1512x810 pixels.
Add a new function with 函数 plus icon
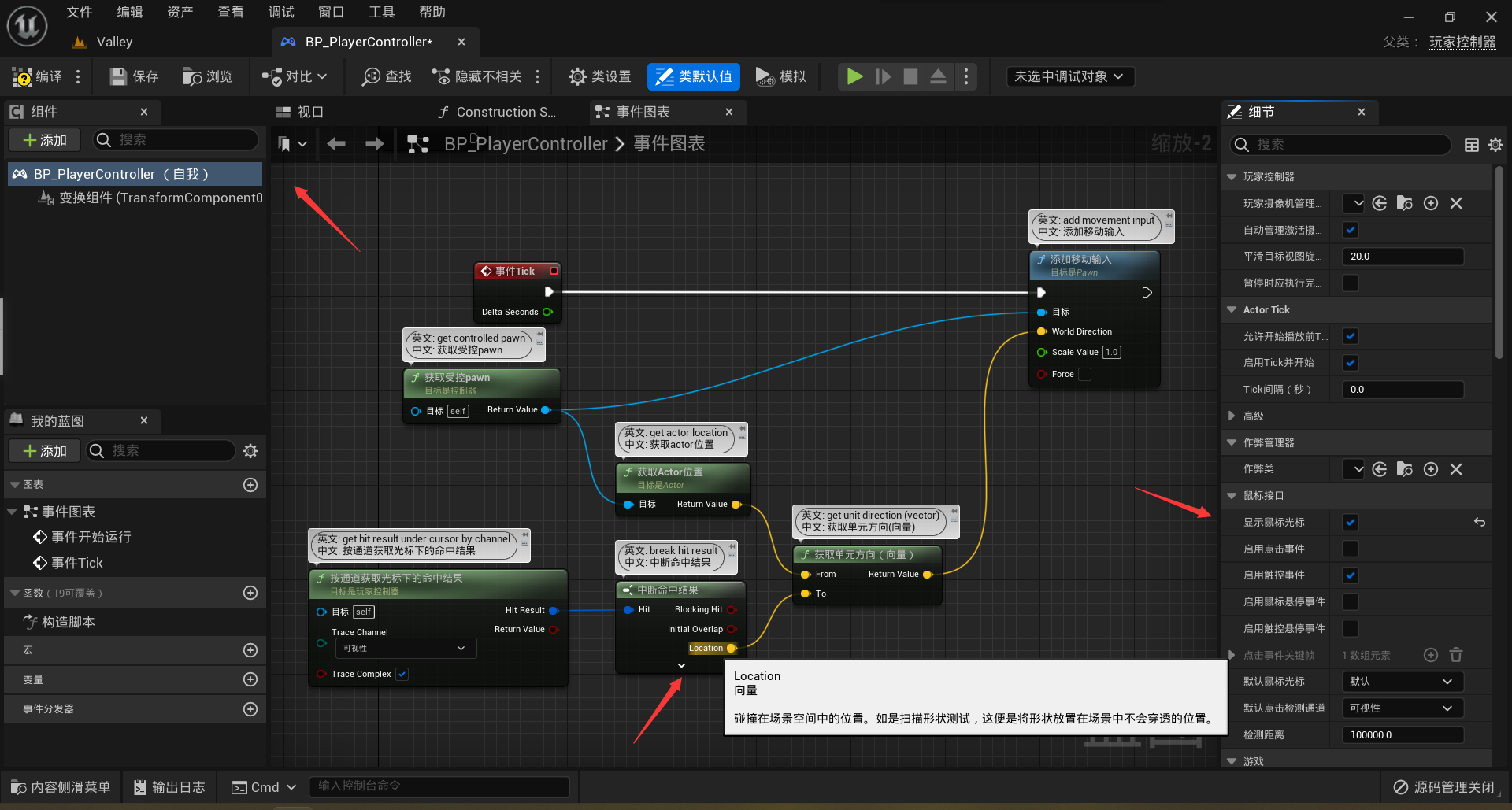250,593
